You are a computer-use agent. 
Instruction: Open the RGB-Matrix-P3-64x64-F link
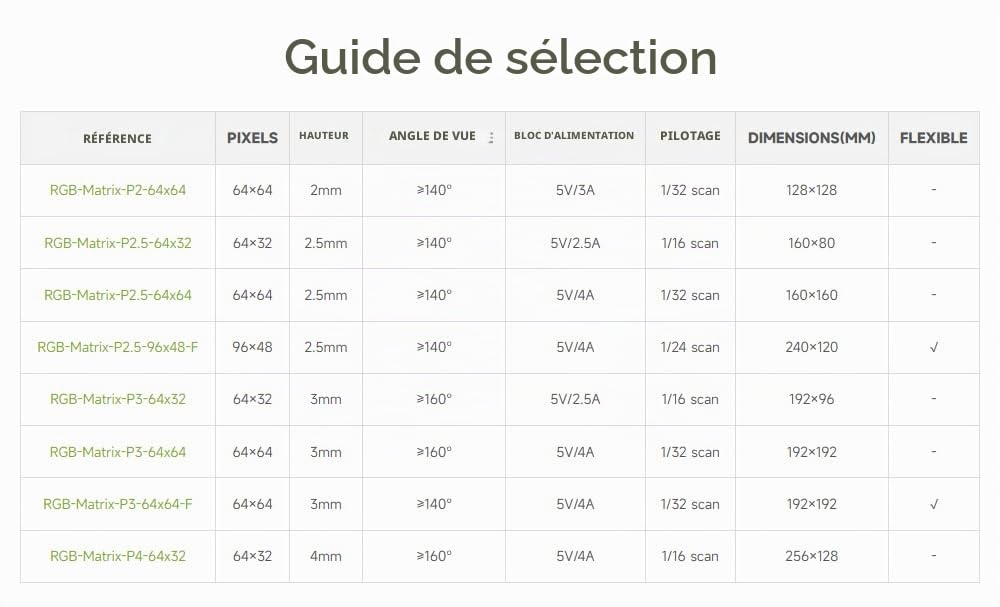coord(118,504)
